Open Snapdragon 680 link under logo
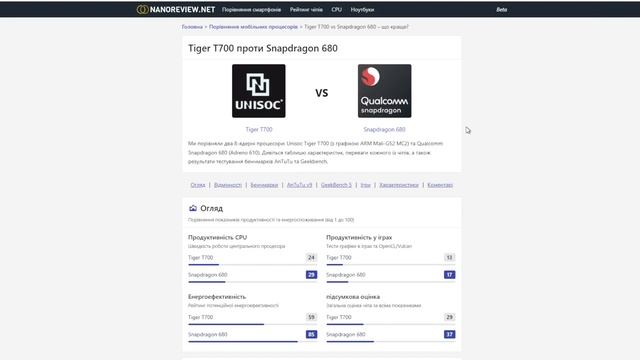 tap(384, 129)
